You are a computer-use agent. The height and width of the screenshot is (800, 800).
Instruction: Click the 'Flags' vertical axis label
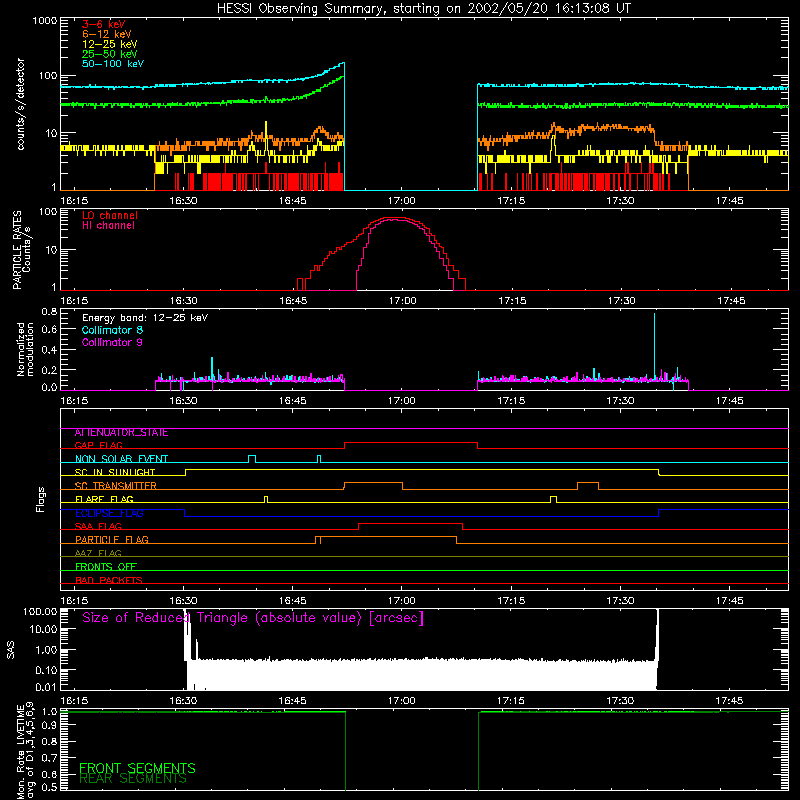pyautogui.click(x=41, y=499)
